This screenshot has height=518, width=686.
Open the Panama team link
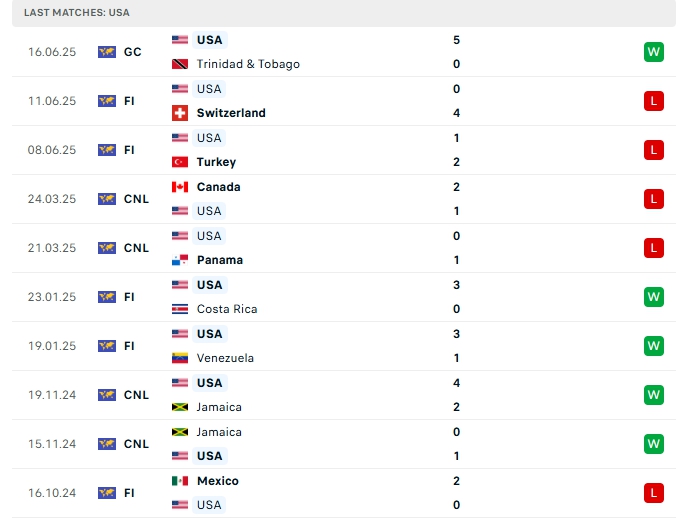pyautogui.click(x=219, y=260)
